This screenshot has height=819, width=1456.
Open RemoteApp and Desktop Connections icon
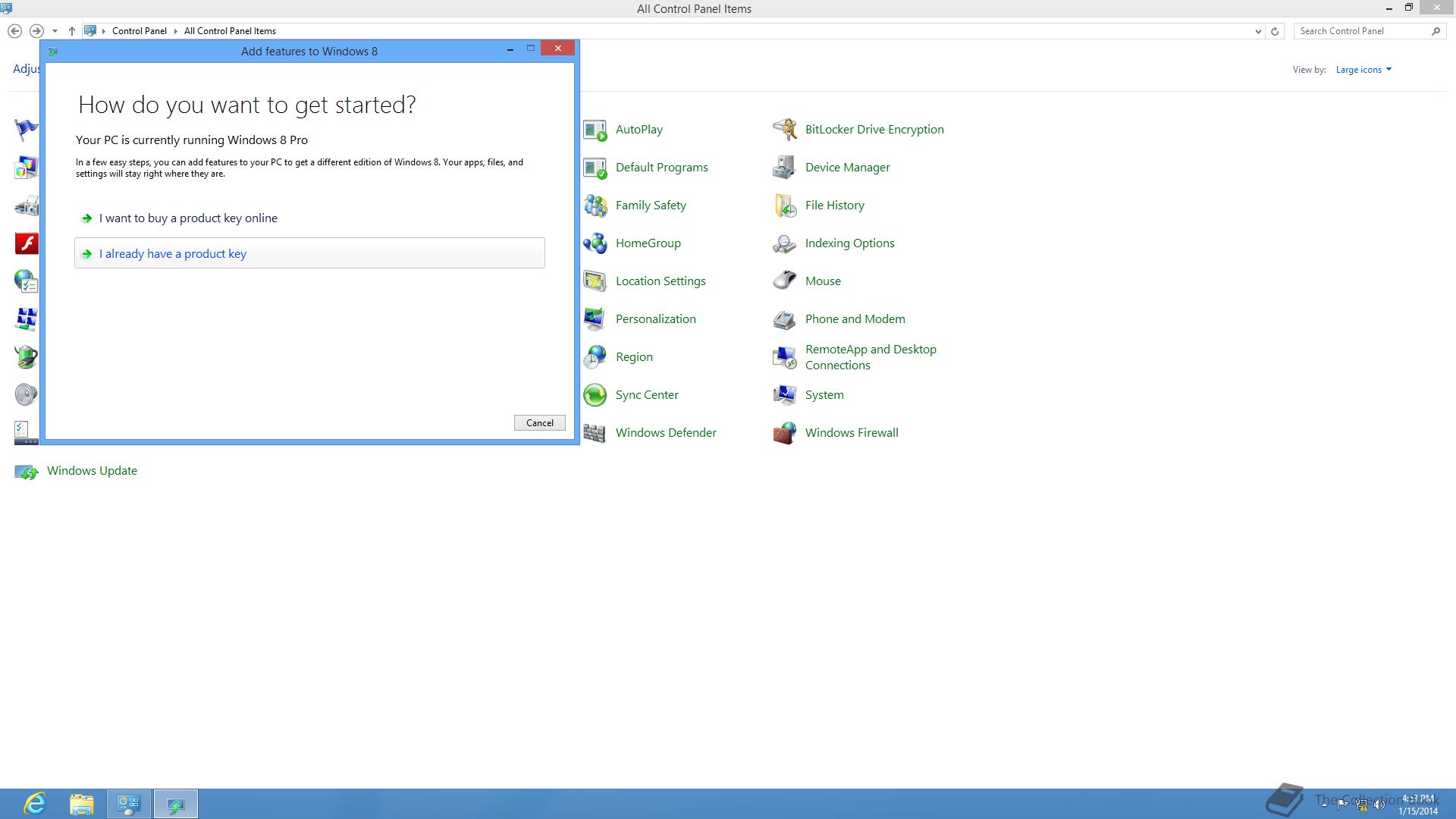(784, 357)
